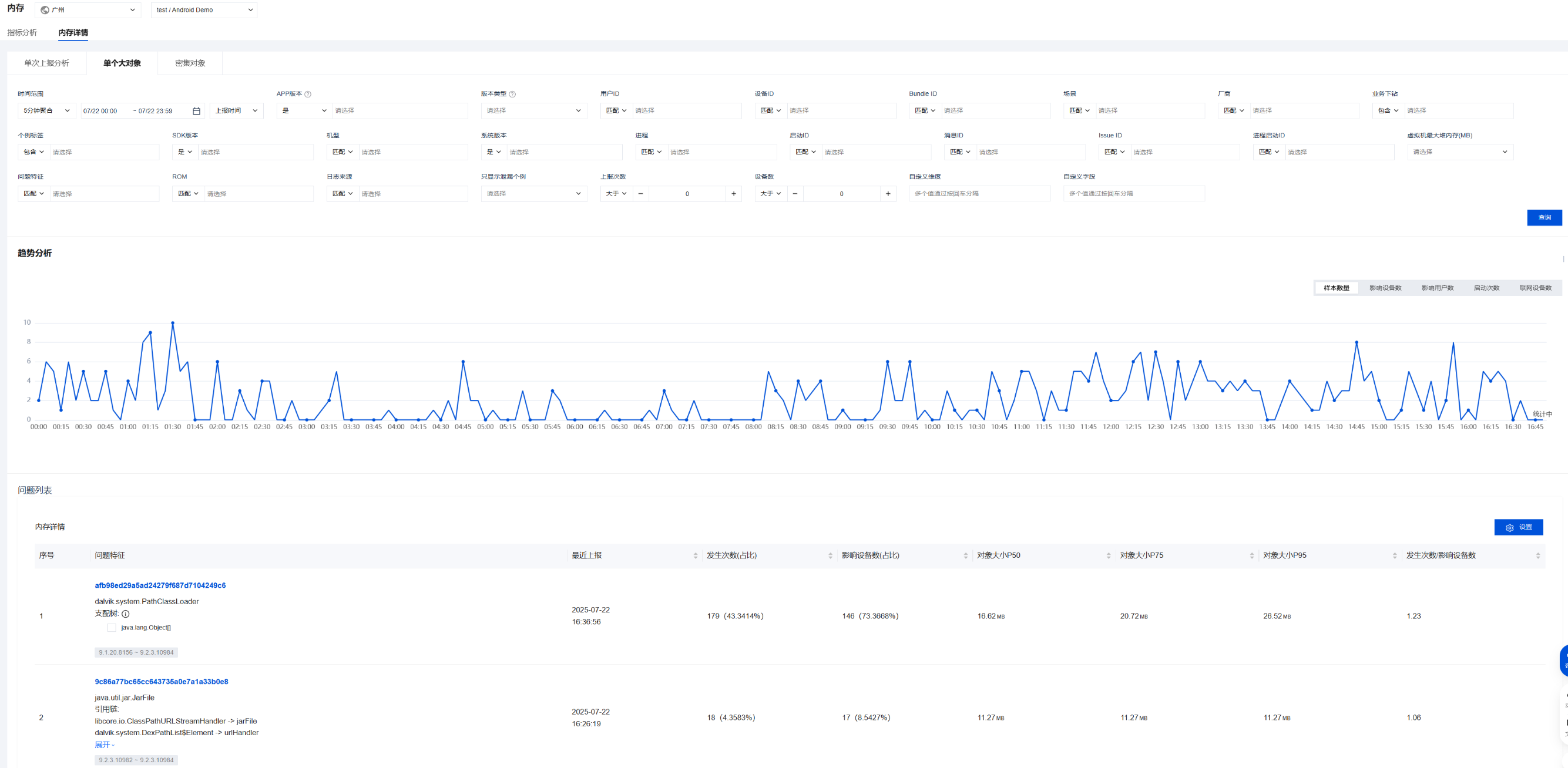Switch to 密集对象 tab
This screenshot has width=1568, height=768.
coord(190,63)
